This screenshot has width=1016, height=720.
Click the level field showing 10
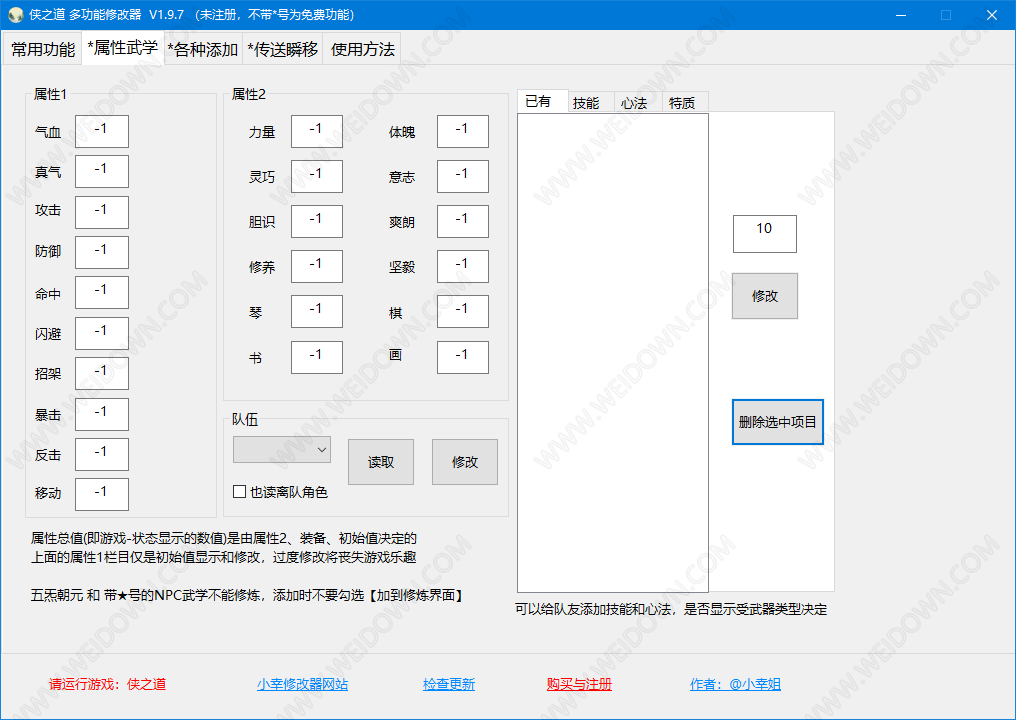(x=765, y=234)
